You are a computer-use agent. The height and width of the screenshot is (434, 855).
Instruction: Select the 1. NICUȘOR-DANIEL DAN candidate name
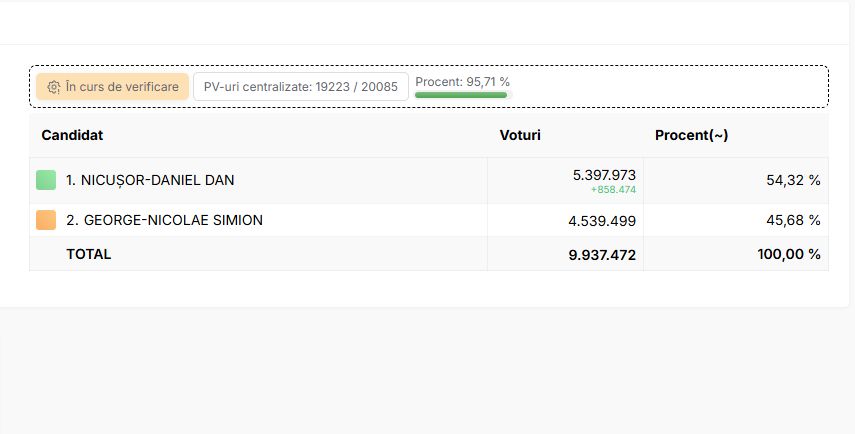click(x=150, y=180)
